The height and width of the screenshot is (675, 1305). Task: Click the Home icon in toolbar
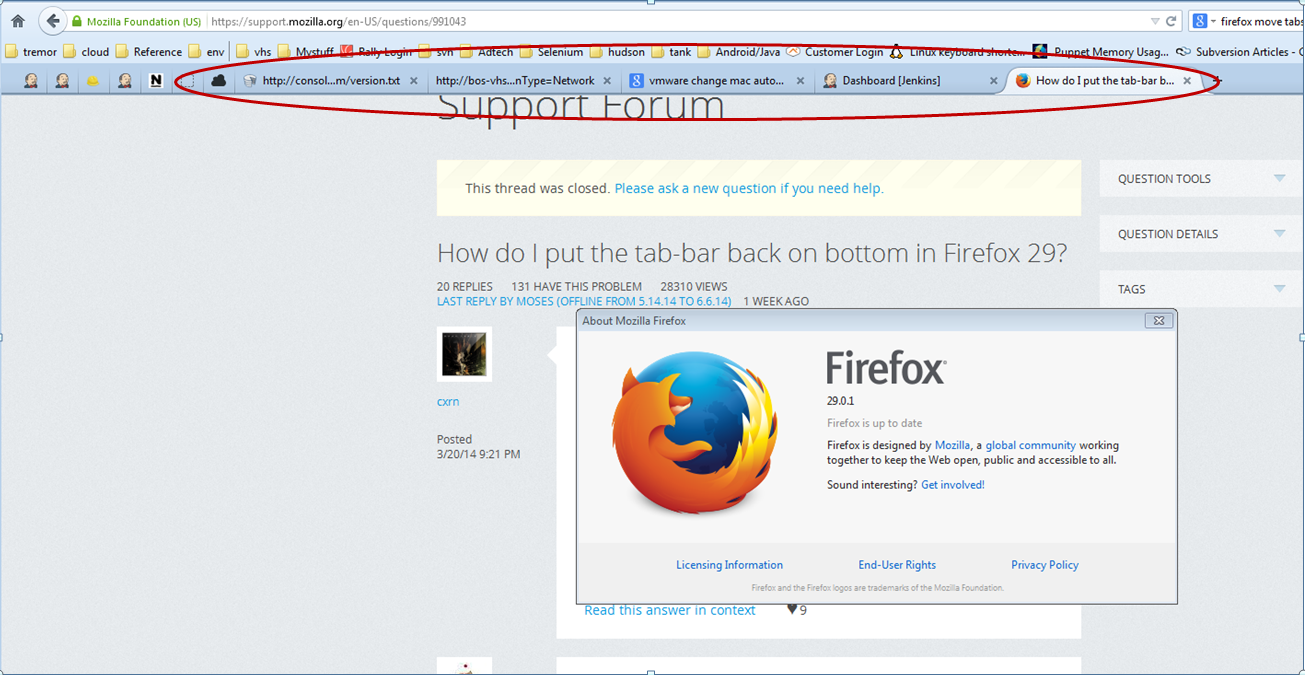click(17, 21)
